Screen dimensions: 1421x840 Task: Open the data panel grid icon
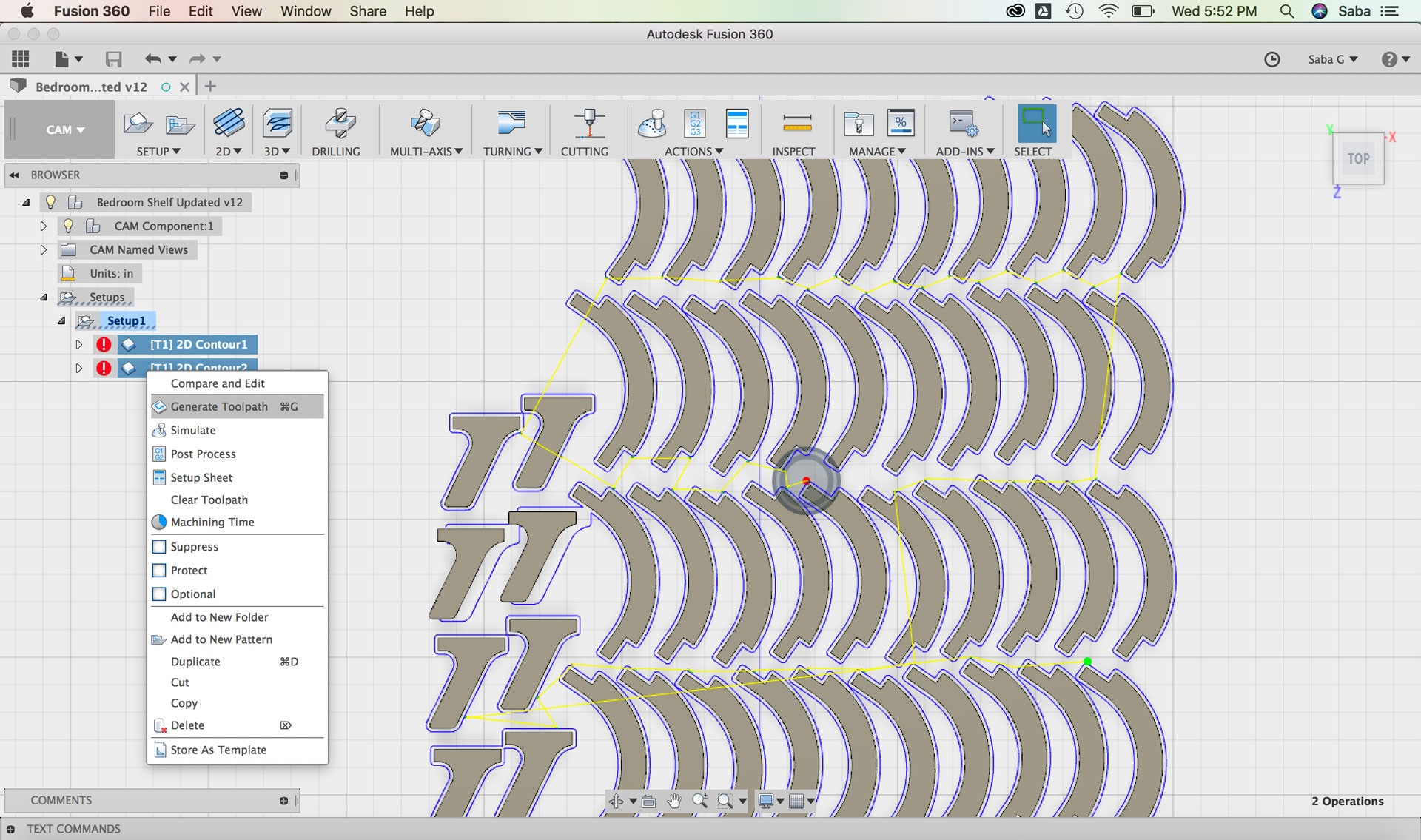pos(21,59)
